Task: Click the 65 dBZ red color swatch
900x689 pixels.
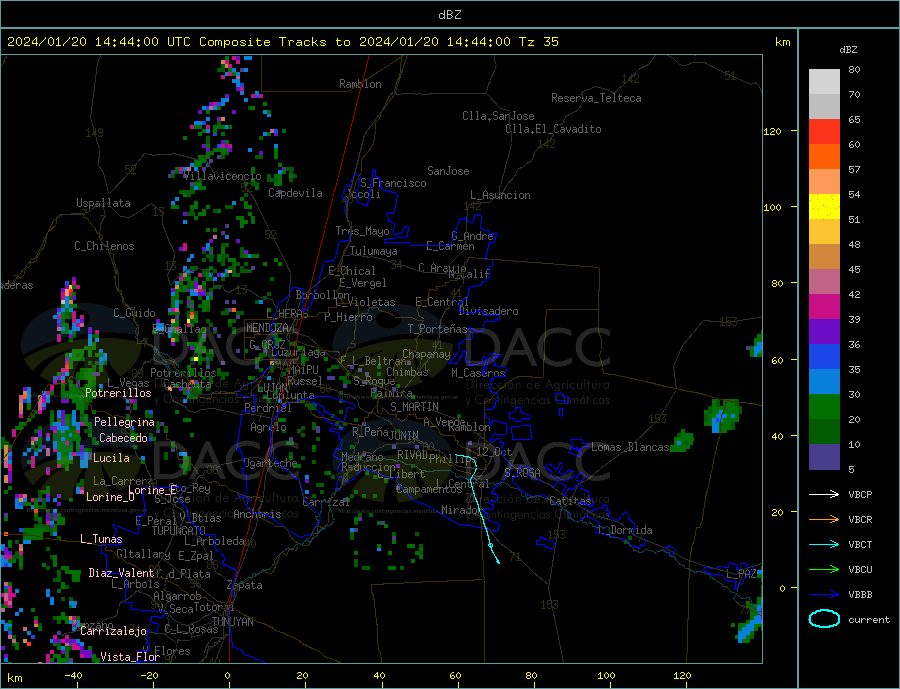Action: click(824, 131)
